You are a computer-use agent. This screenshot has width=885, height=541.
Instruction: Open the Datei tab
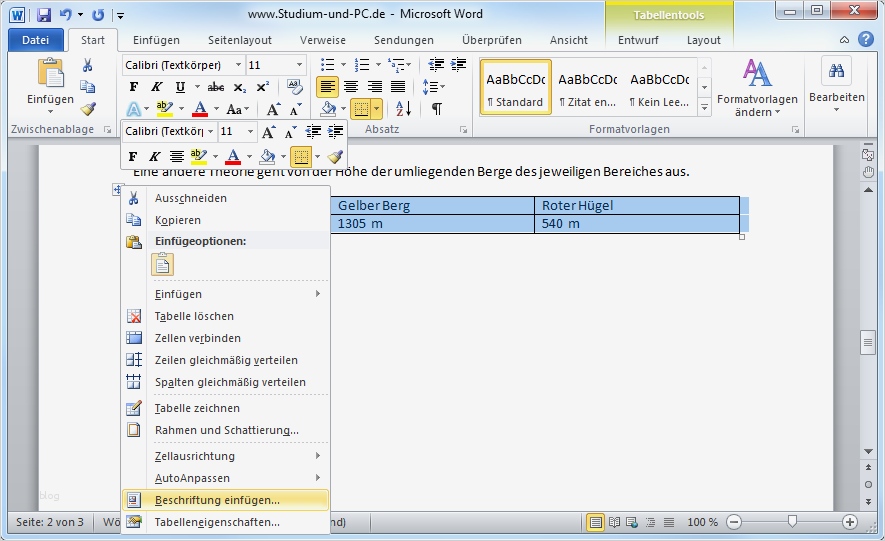(35, 40)
